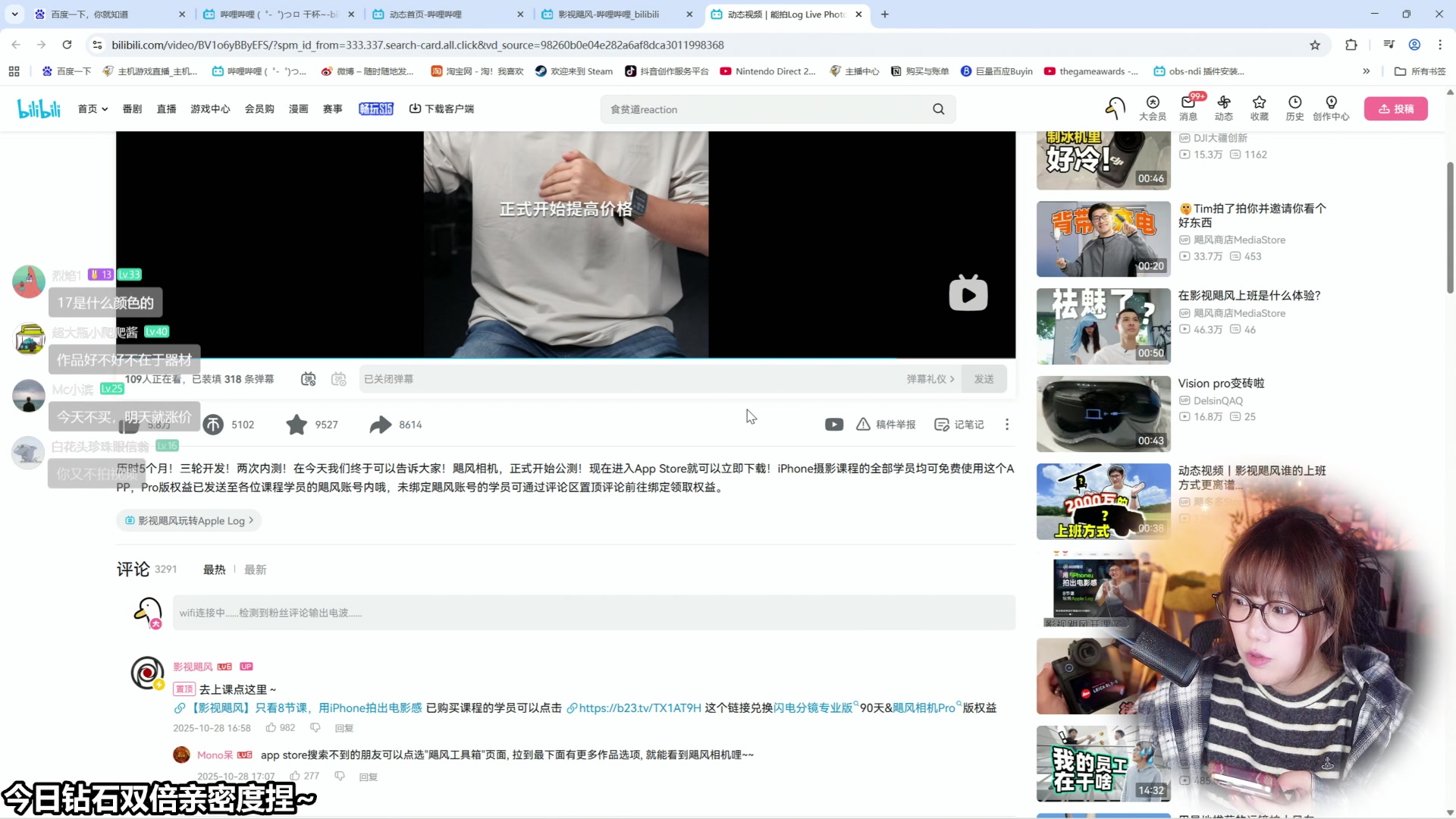The image size is (1456, 819).
Task: Toggle the bookmark star in the address bar
Action: [x=1315, y=45]
